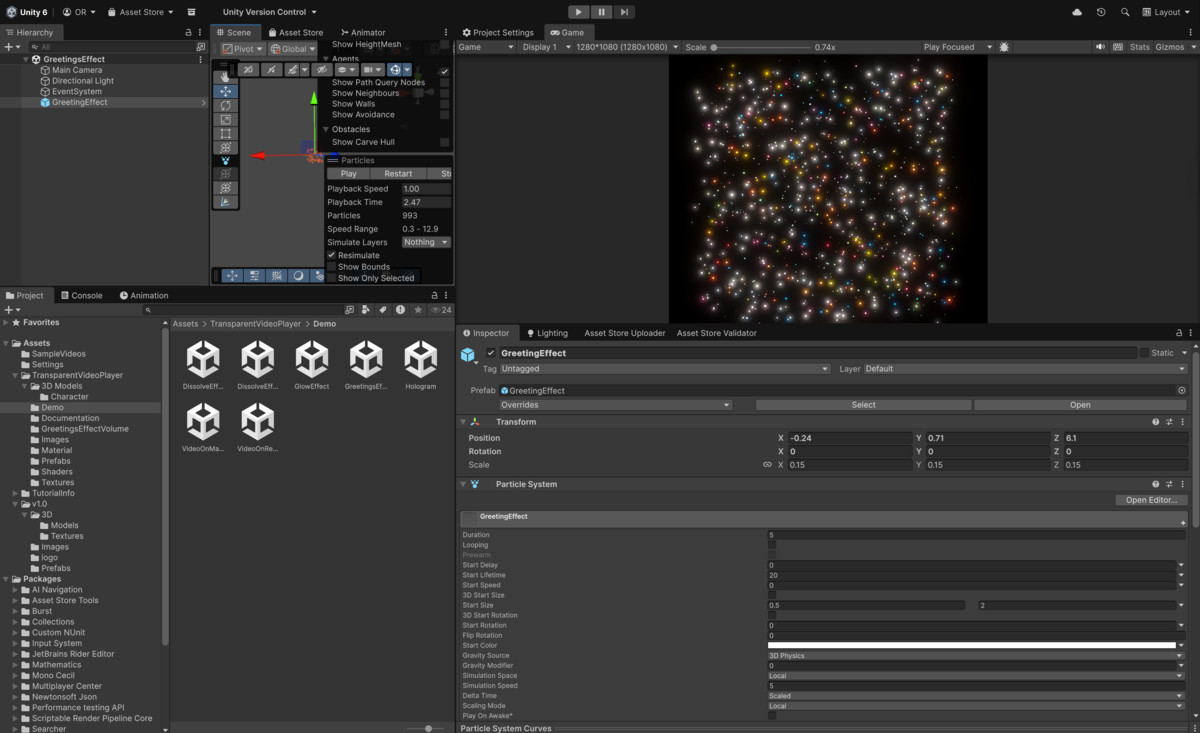Viewport: 1200px width, 733px height.
Task: Click the audio mute icon in Game view
Action: click(x=1101, y=45)
